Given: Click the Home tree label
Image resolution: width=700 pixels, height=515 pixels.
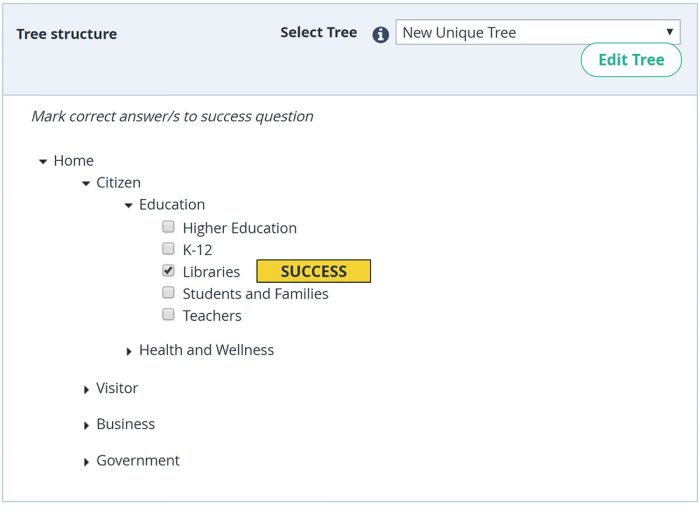Looking at the screenshot, I should coord(74,160).
